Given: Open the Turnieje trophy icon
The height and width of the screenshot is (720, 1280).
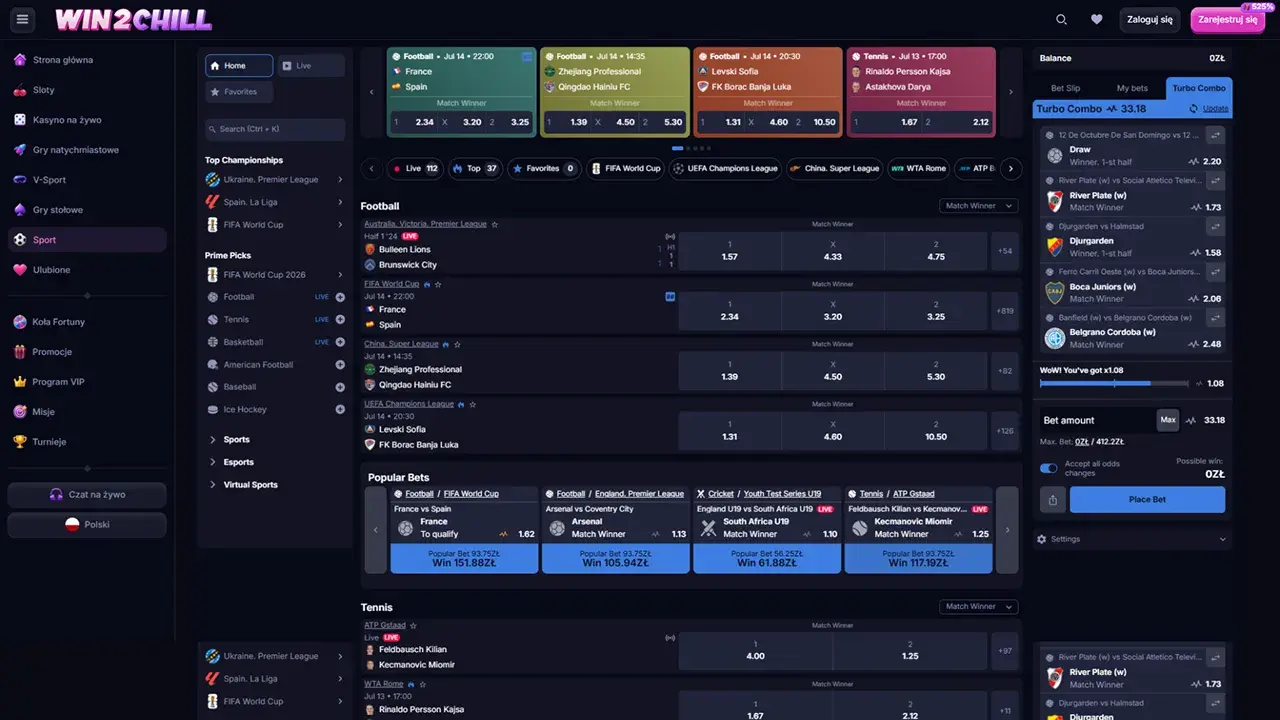Looking at the screenshot, I should tap(20, 442).
